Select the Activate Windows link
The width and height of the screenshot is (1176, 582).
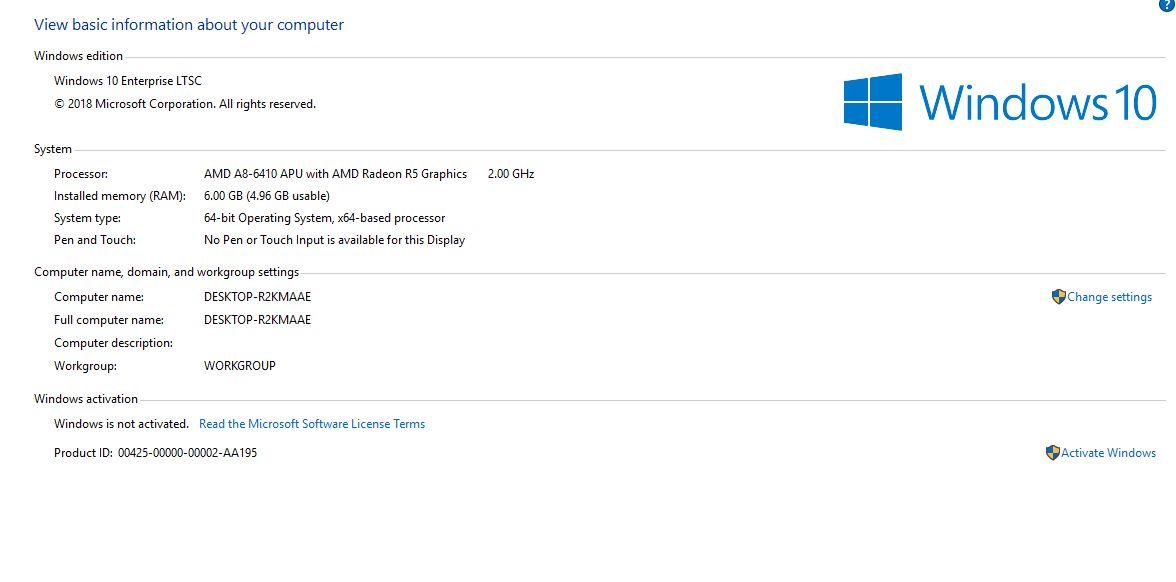[x=1108, y=453]
